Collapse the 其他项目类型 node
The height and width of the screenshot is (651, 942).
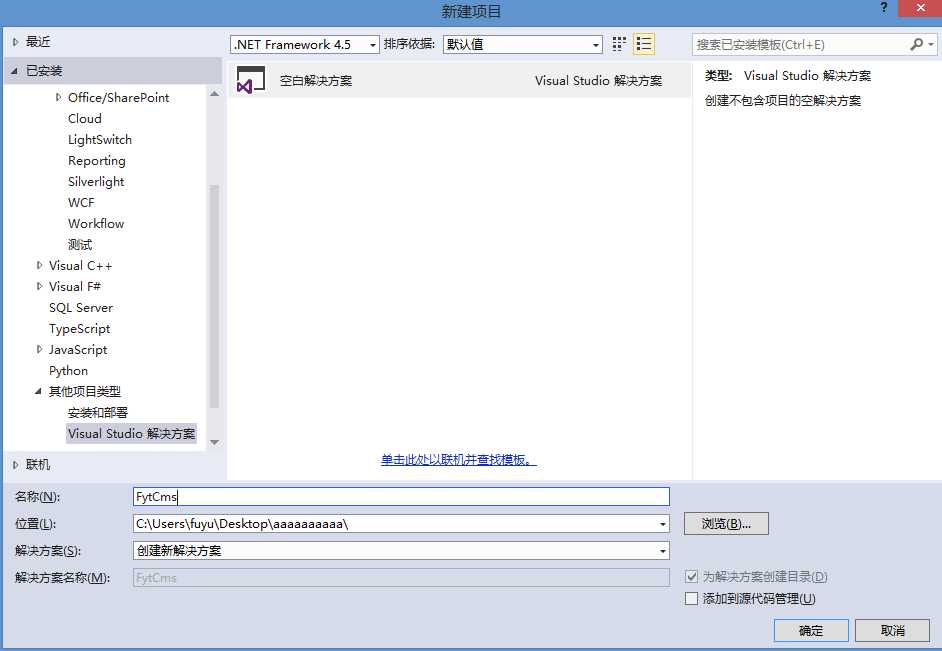point(38,392)
